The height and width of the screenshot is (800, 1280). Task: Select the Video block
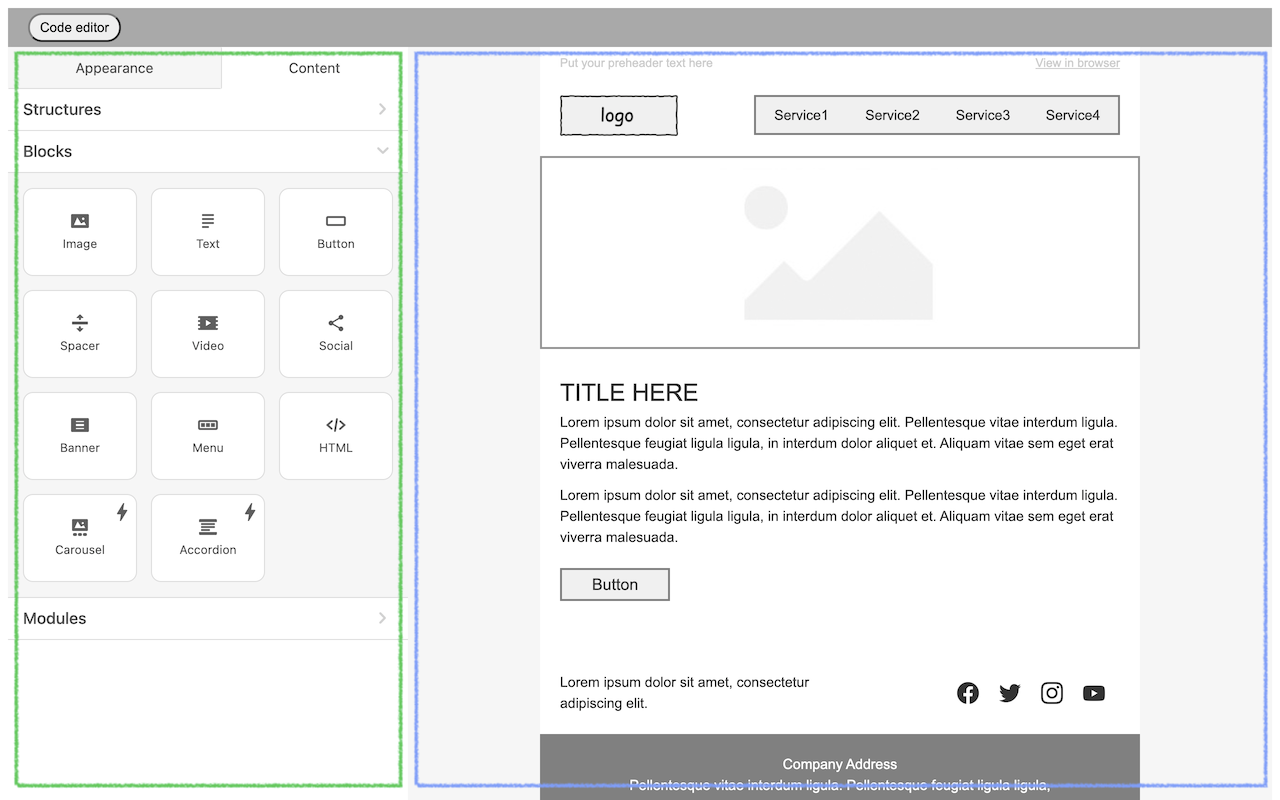point(208,334)
